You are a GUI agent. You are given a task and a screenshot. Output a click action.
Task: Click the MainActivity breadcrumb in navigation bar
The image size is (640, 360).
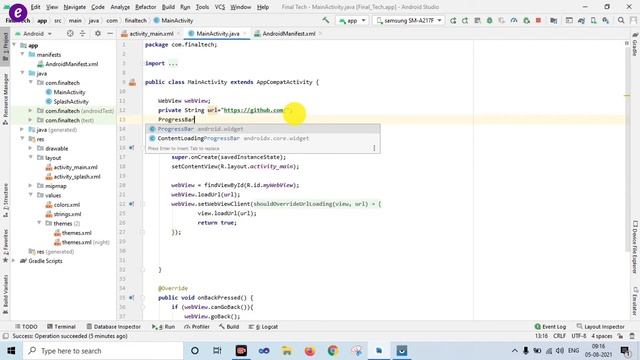click(173, 20)
